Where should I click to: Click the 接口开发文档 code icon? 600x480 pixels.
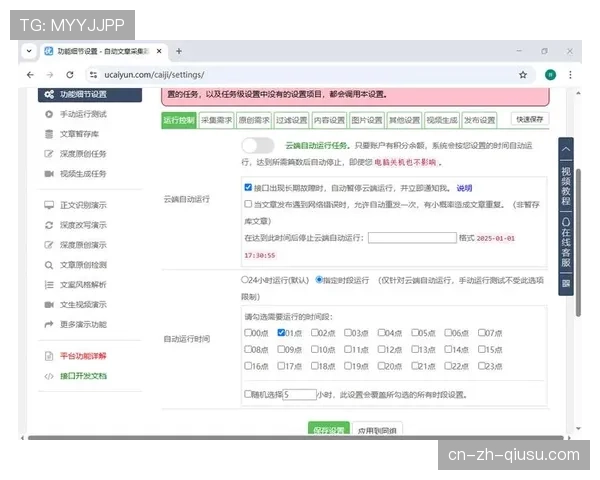49,376
